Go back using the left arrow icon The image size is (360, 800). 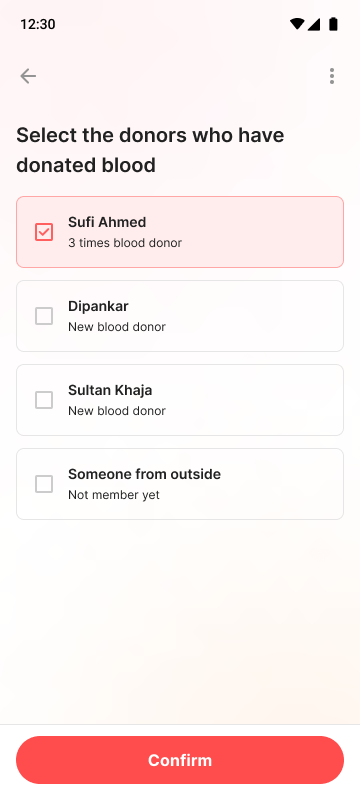coord(28,76)
